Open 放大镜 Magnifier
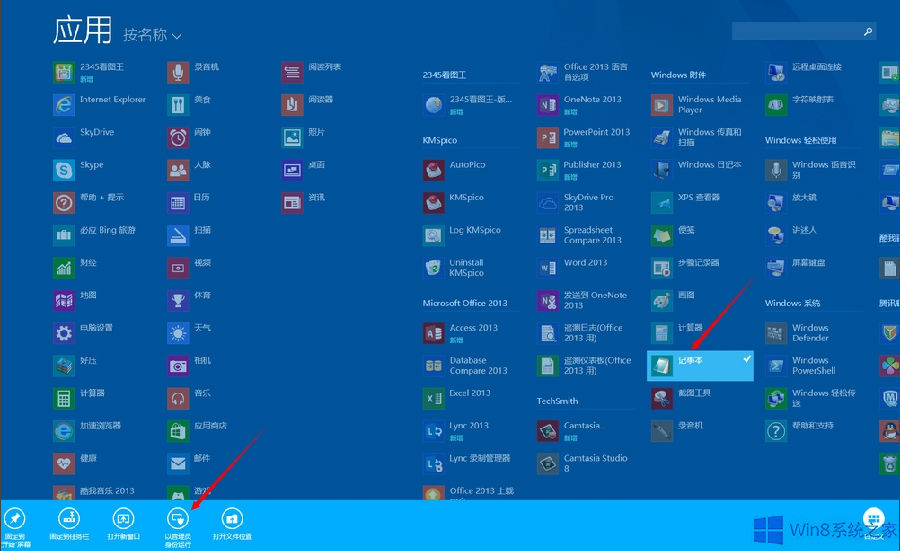 pyautogui.click(x=792, y=203)
